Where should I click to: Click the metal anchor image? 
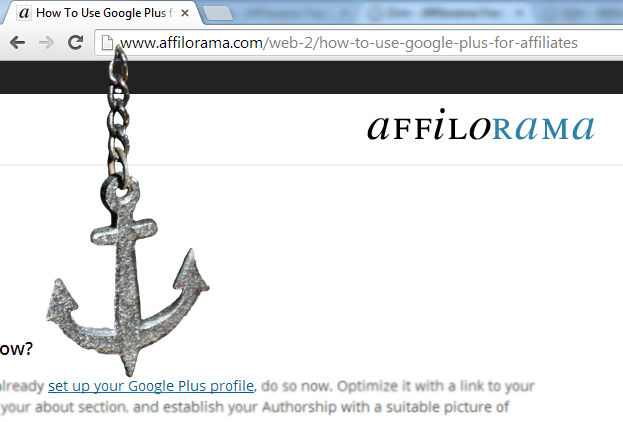click(x=128, y=274)
